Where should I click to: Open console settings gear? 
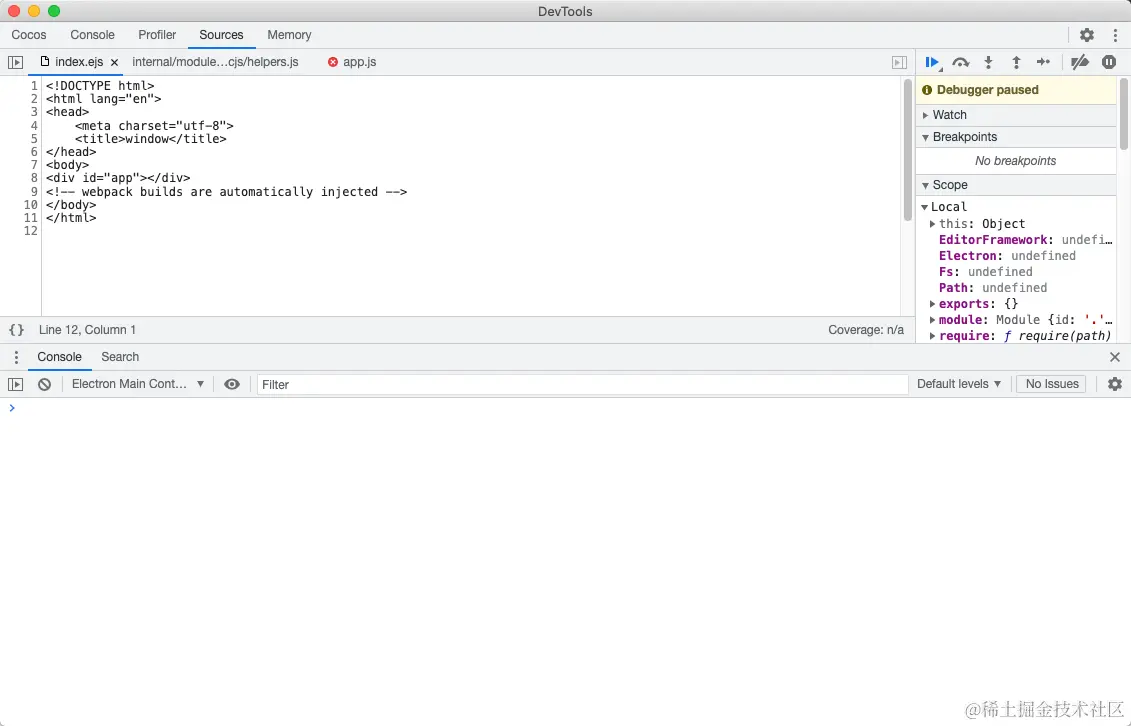coord(1114,384)
